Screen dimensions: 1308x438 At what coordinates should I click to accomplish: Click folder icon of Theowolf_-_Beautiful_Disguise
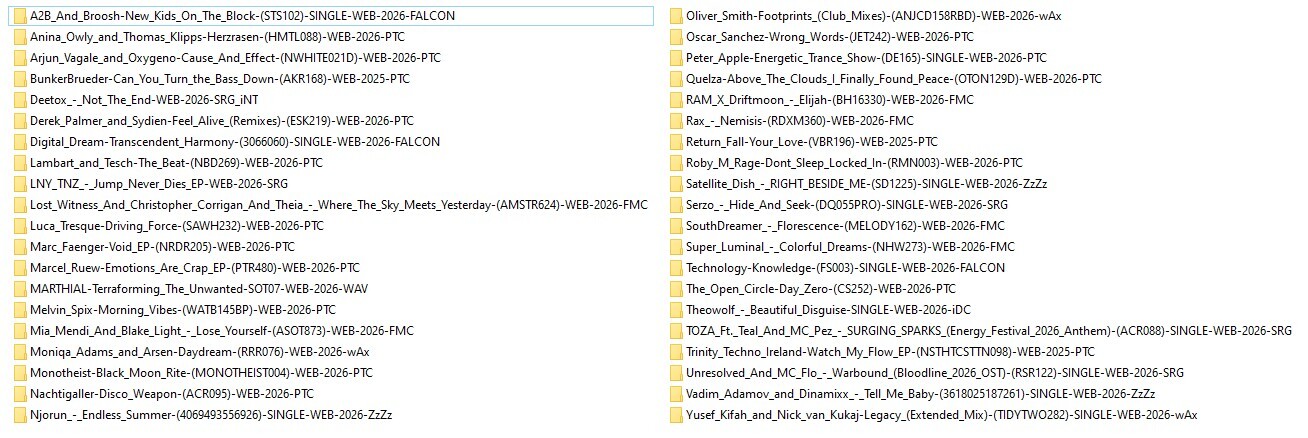point(676,310)
